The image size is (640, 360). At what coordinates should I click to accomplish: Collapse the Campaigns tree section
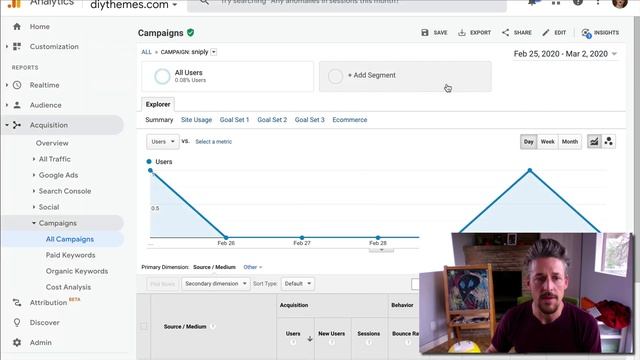click(34, 223)
